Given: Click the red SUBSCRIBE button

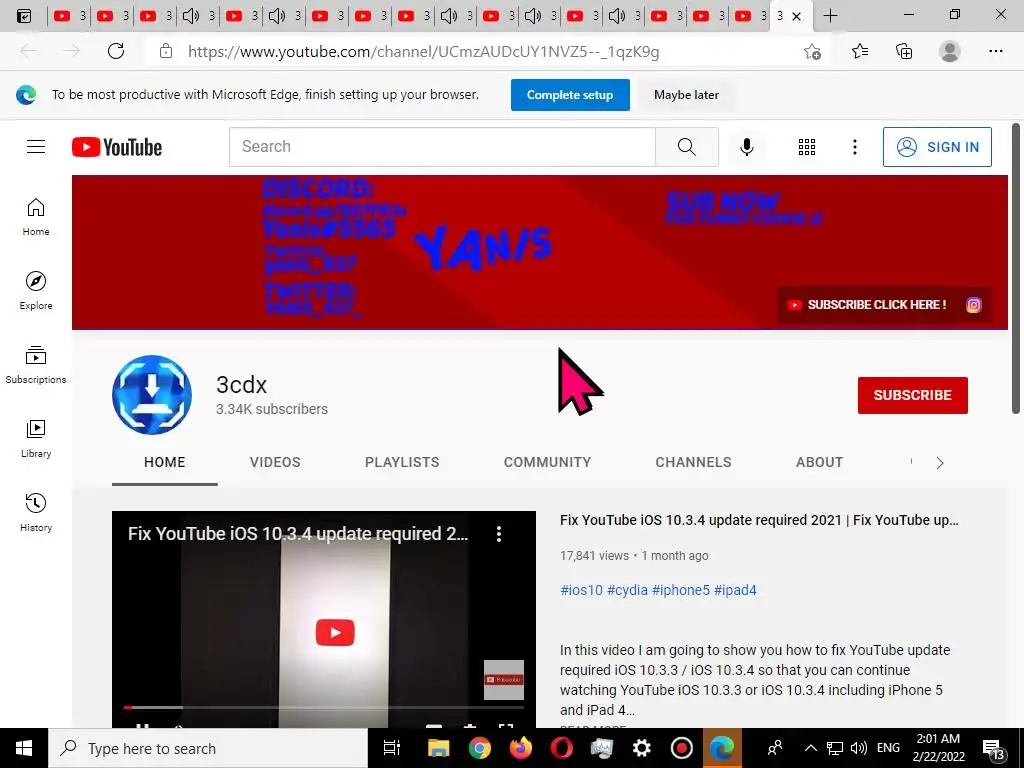Looking at the screenshot, I should pos(912,395).
